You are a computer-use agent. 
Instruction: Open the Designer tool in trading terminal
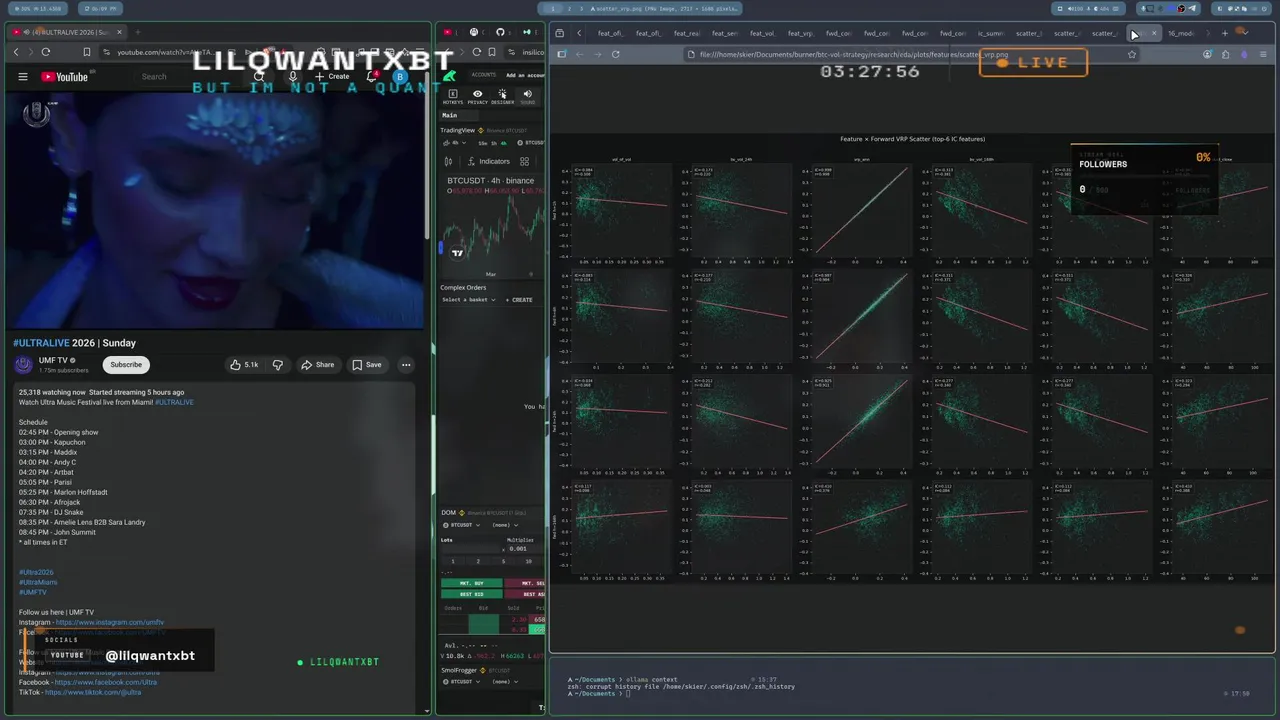tap(502, 97)
